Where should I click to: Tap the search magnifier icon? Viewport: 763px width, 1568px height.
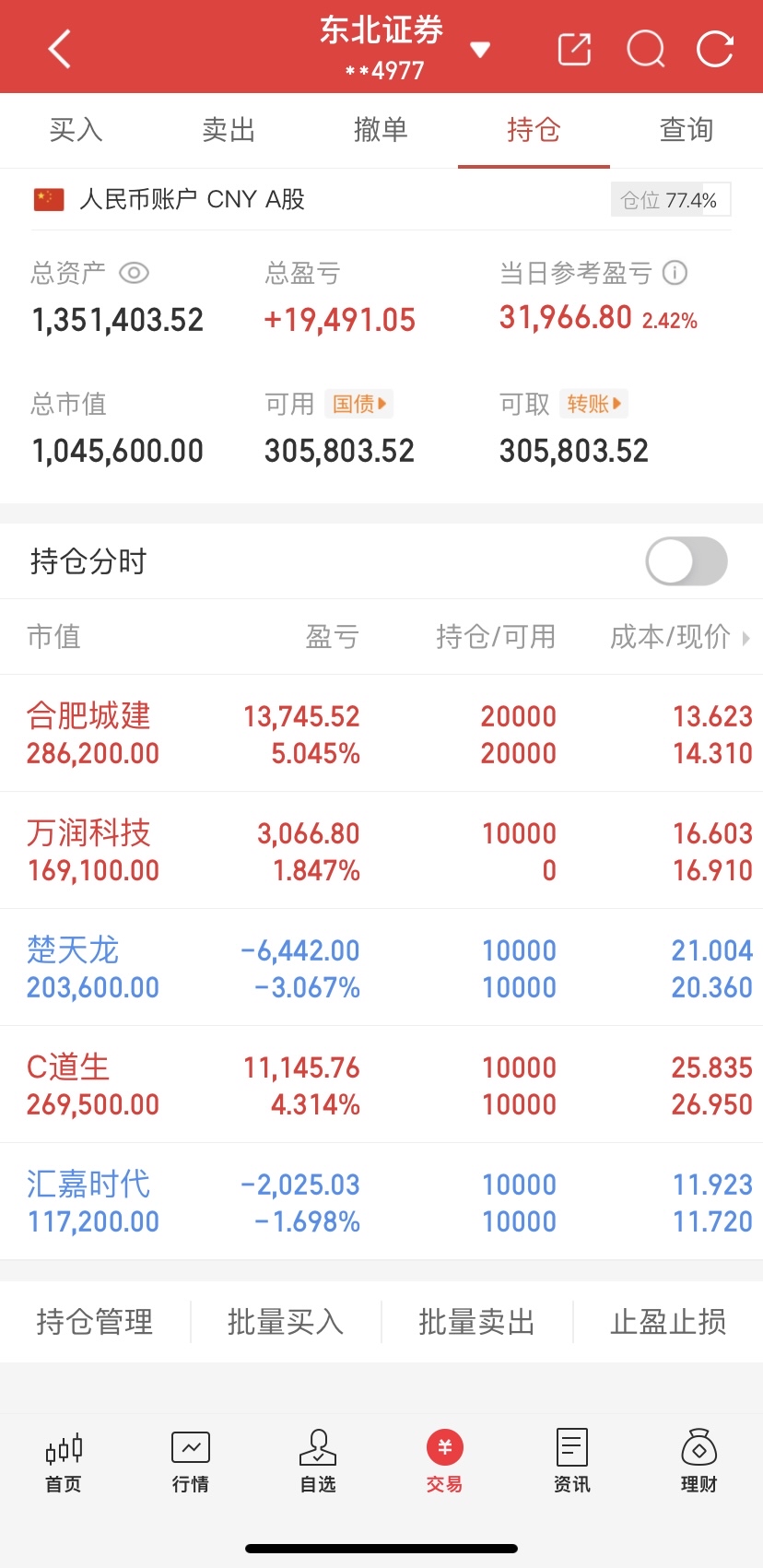[645, 49]
